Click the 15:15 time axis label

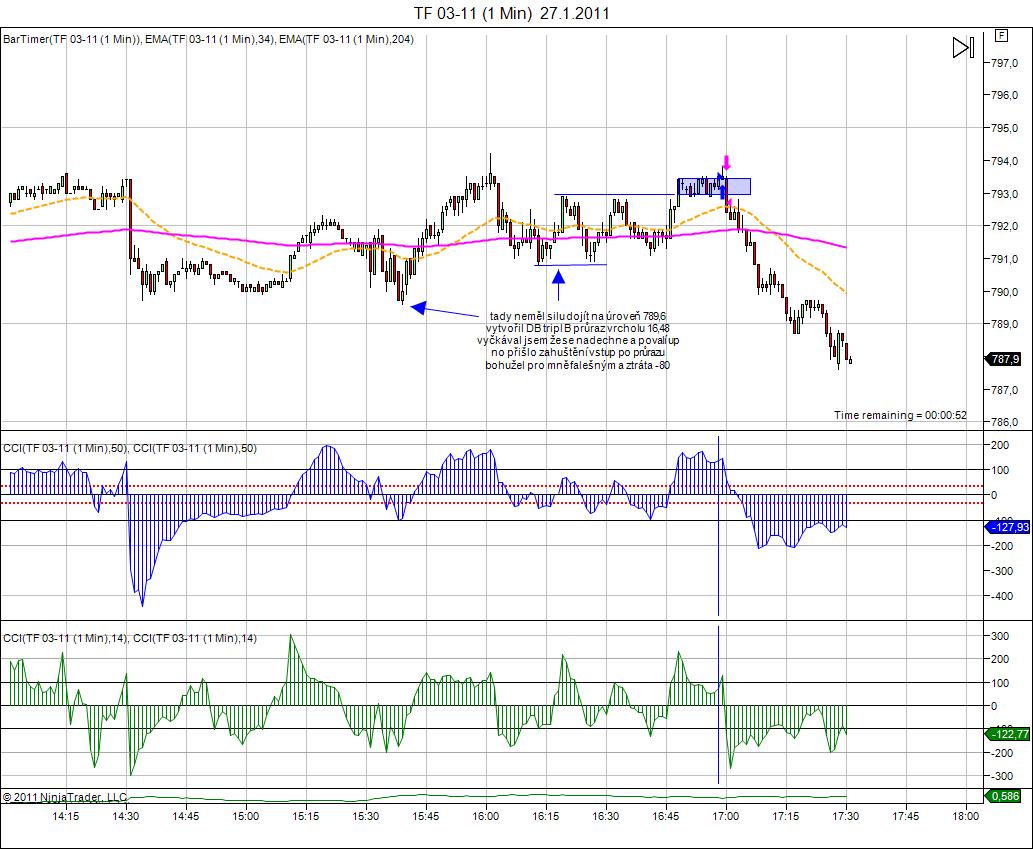[x=306, y=816]
